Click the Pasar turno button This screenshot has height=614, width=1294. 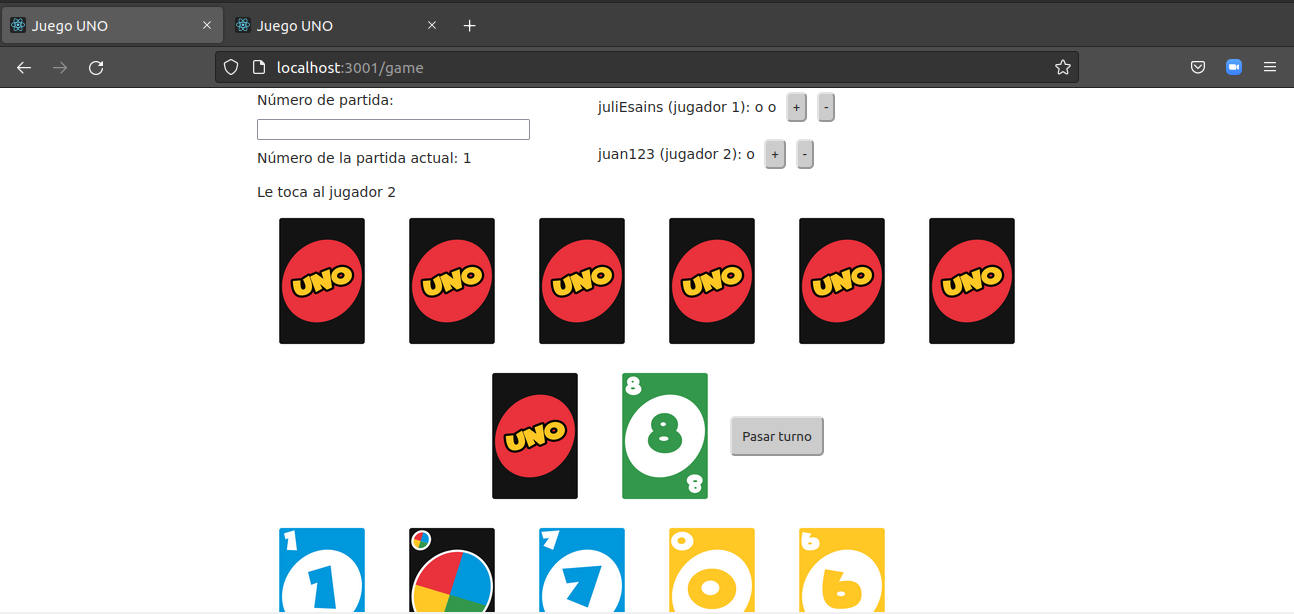pyautogui.click(x=777, y=436)
